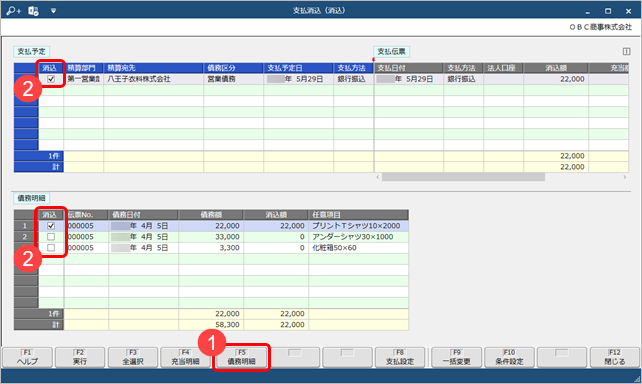The width and height of the screenshot is (642, 384).
Task: Click the split-pane layout icon beside 支払伝票
Action: pos(626,51)
